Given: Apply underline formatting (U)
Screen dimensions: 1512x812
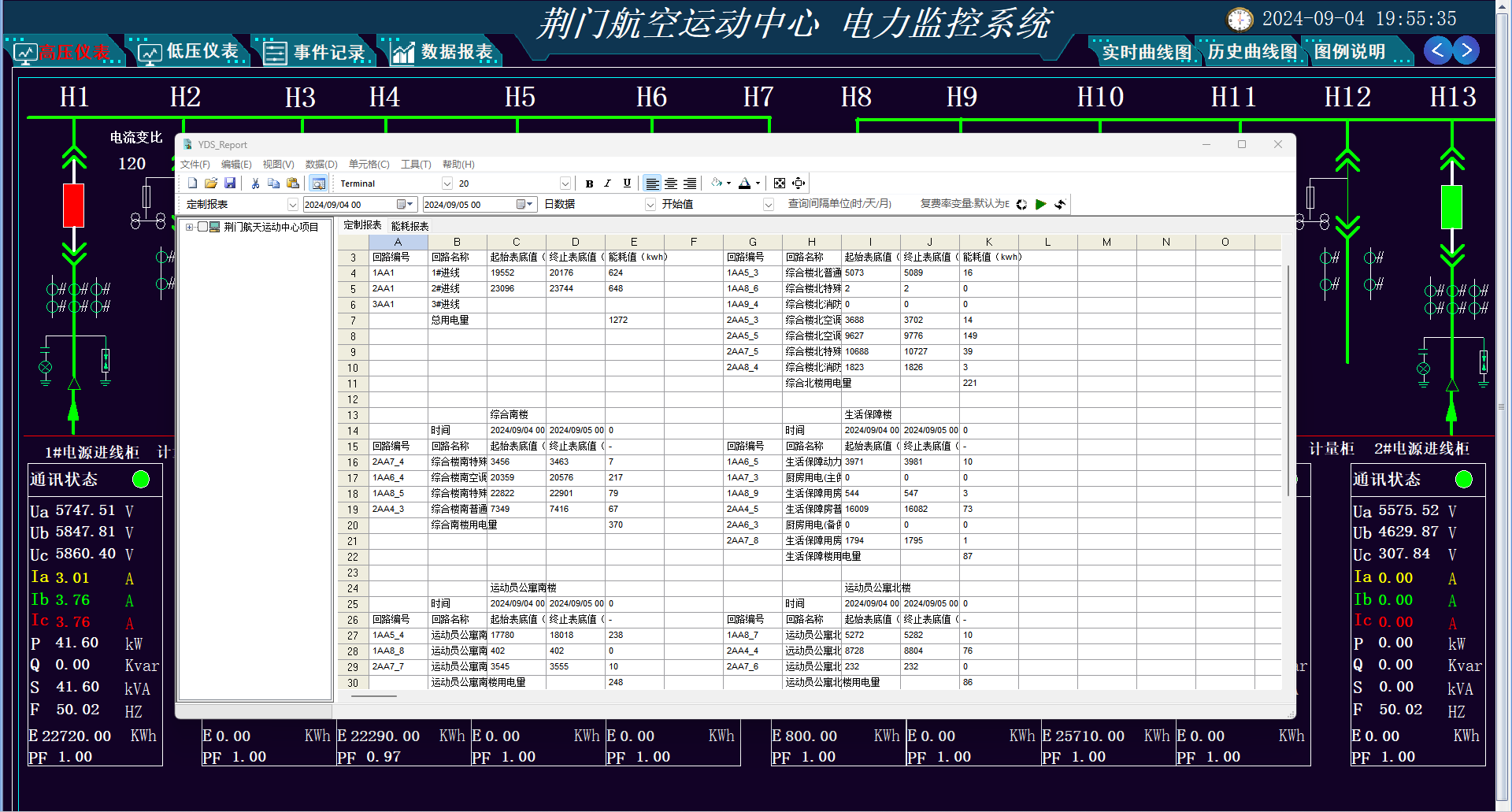Looking at the screenshot, I should 627,184.
